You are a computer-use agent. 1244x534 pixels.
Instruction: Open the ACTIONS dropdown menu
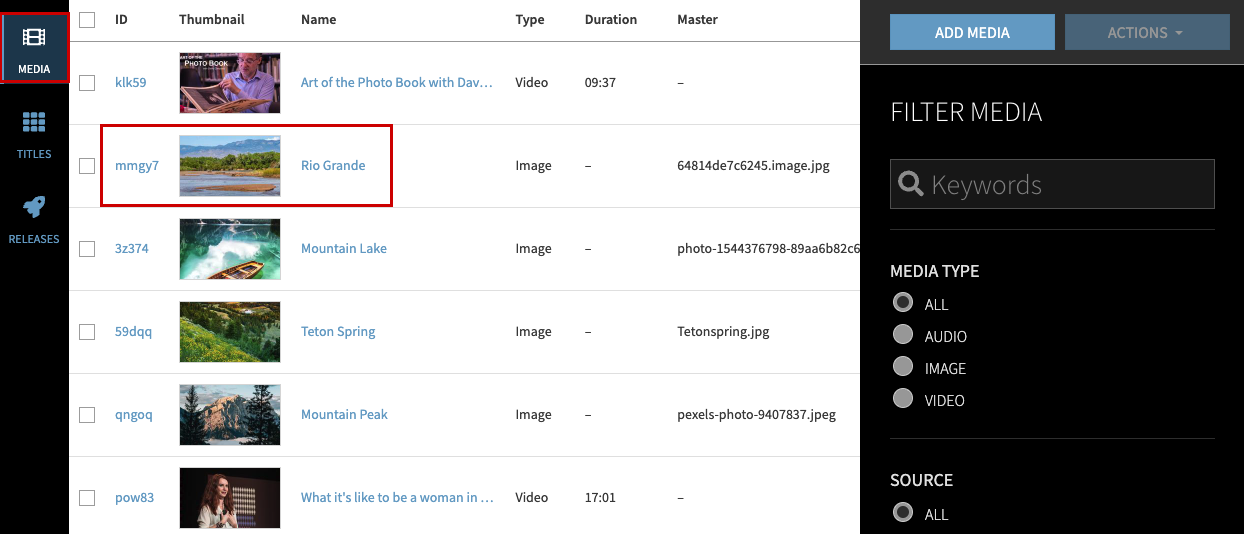click(1147, 32)
